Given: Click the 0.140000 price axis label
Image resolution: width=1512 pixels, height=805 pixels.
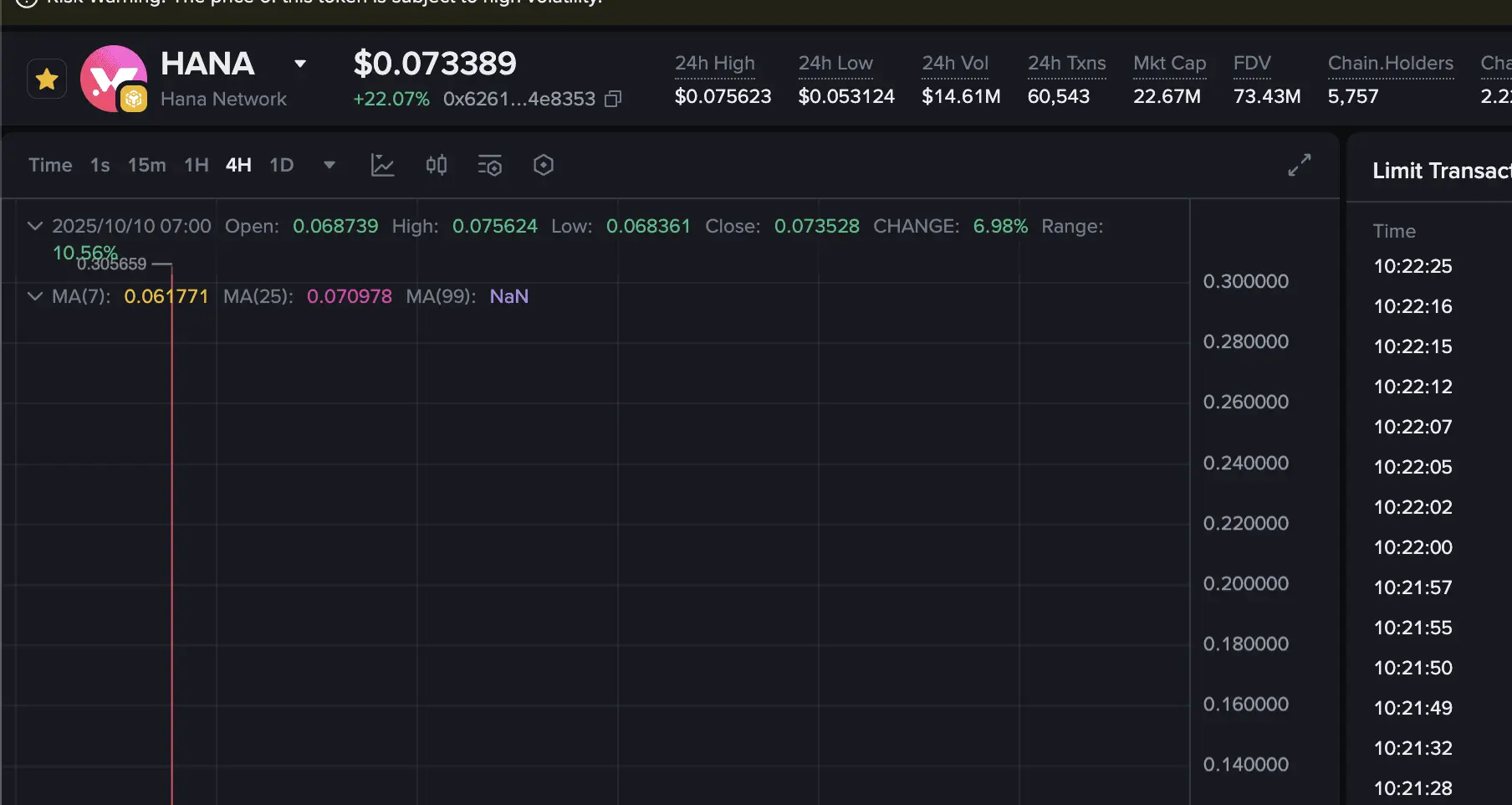Looking at the screenshot, I should pos(1246,764).
